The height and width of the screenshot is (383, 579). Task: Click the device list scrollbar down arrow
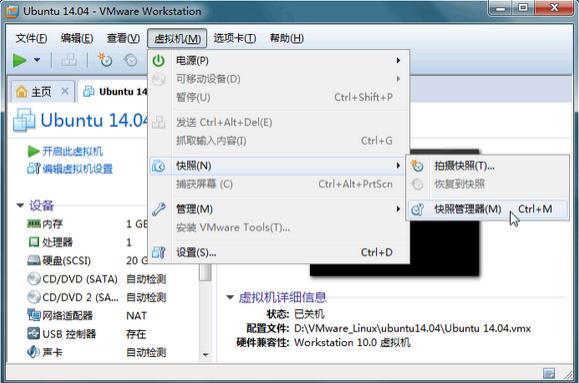point(206,355)
